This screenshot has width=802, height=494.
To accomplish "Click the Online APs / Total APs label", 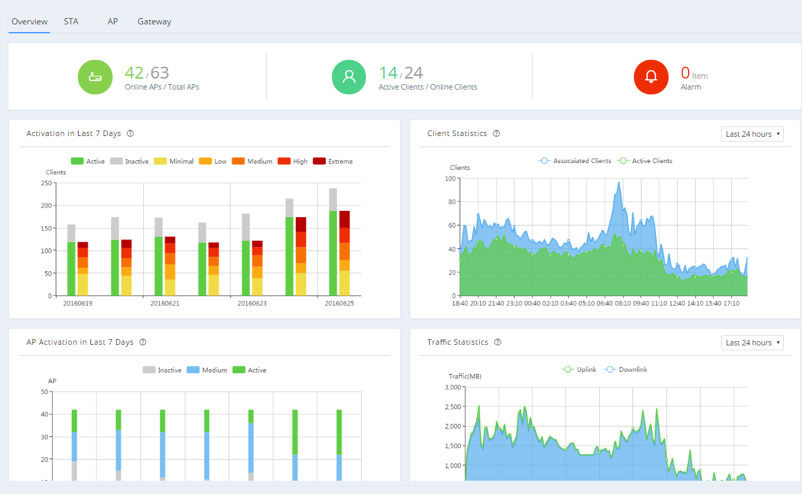I will tap(161, 88).
